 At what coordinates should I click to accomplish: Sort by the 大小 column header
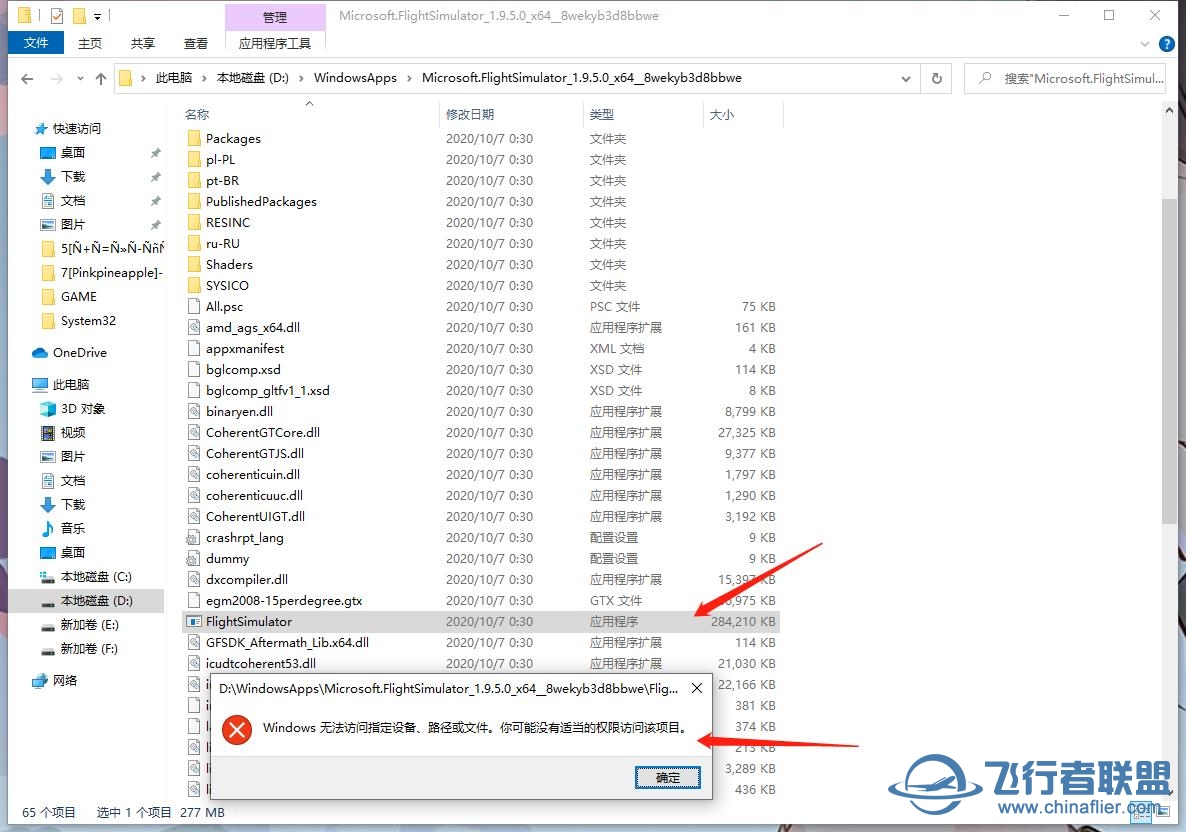(722, 114)
